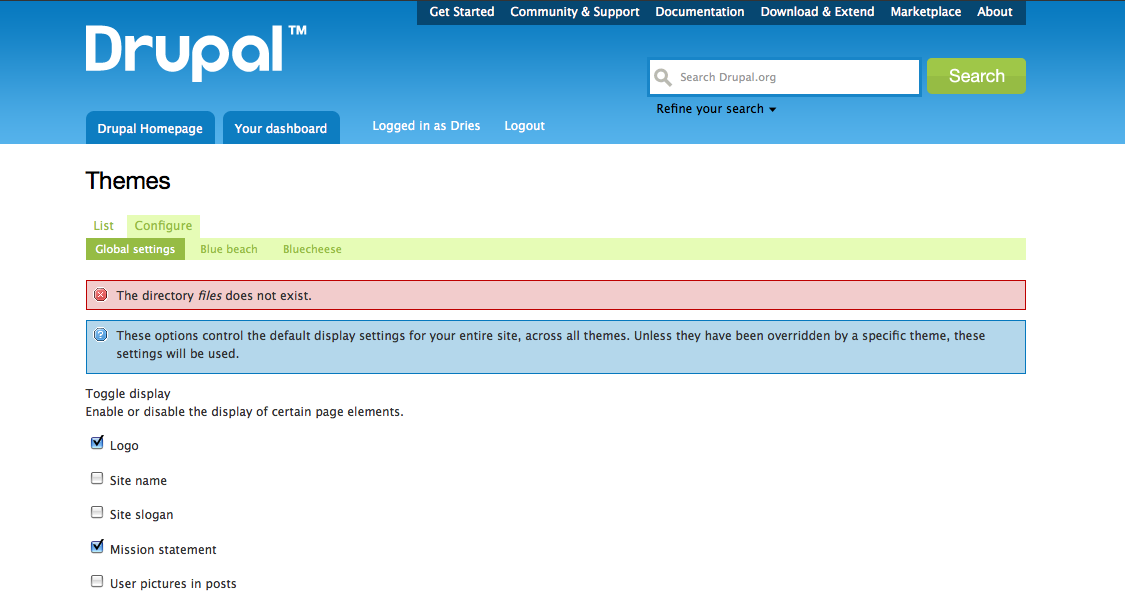Click the Search button

pyautogui.click(x=975, y=75)
